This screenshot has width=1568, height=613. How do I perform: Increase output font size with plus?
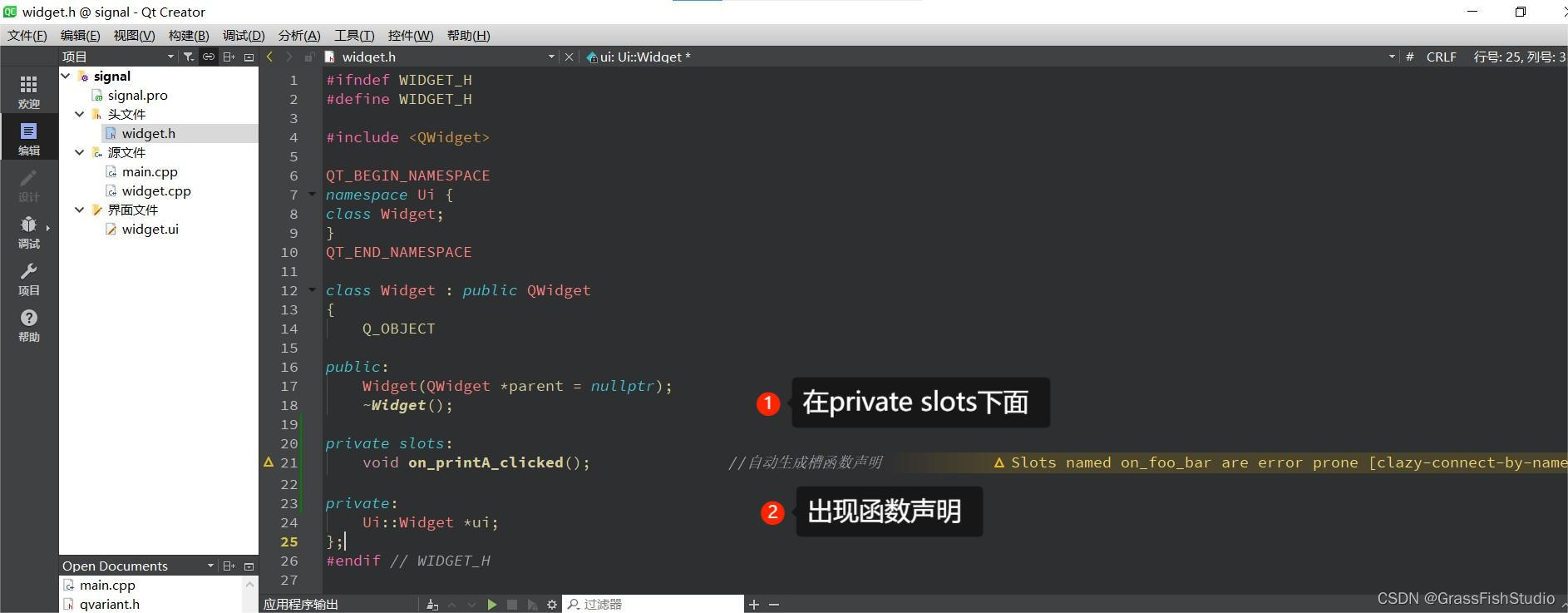(x=754, y=605)
